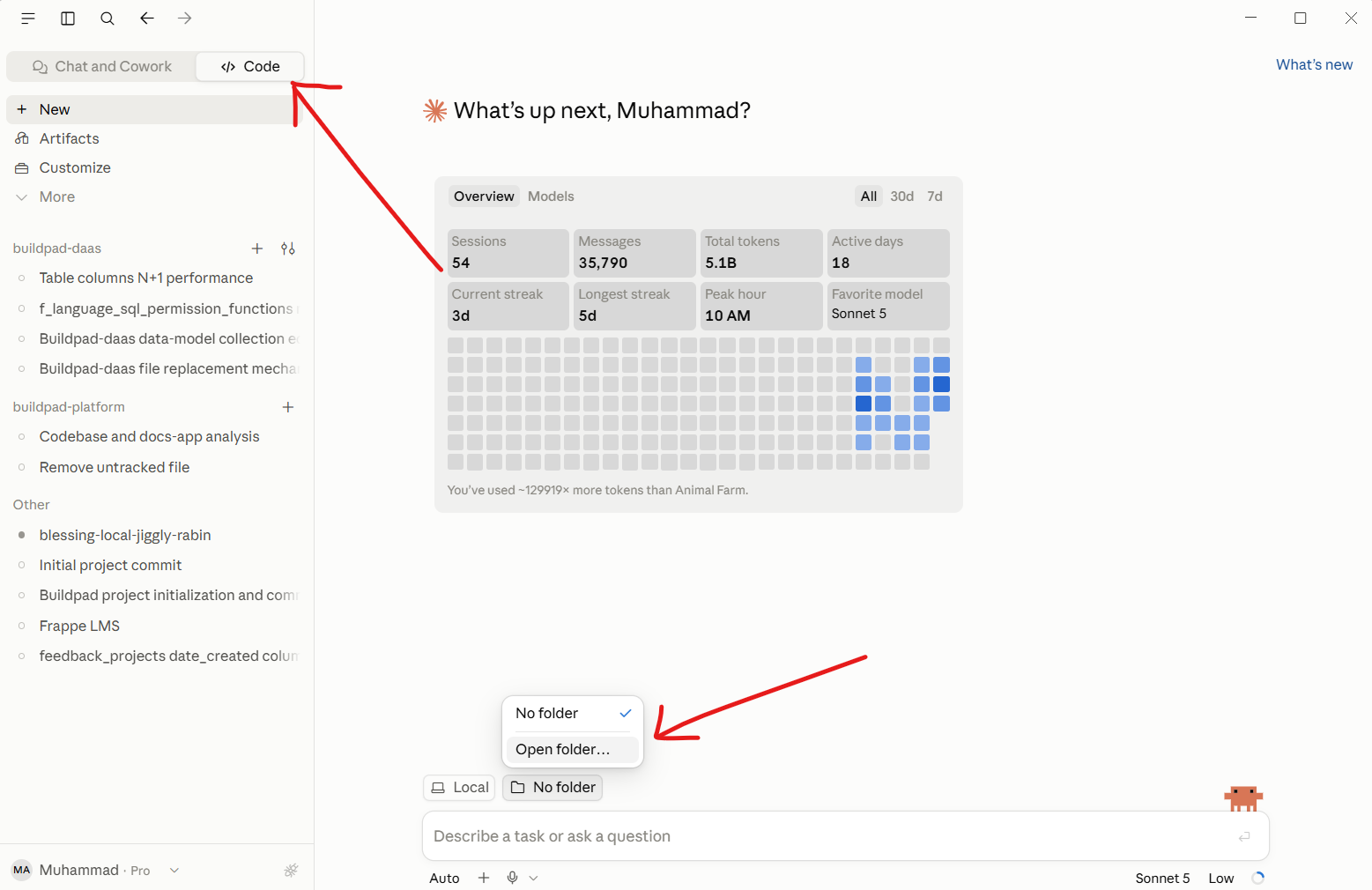
Task: Show usage stats for All time
Action: click(869, 197)
